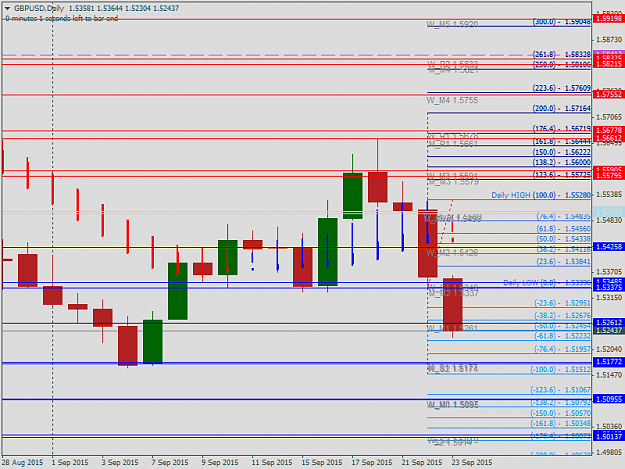The height and width of the screenshot is (469, 625).
Task: Click the (-100.0) - 1.51512 Fibonacci label
Action: click(x=560, y=370)
